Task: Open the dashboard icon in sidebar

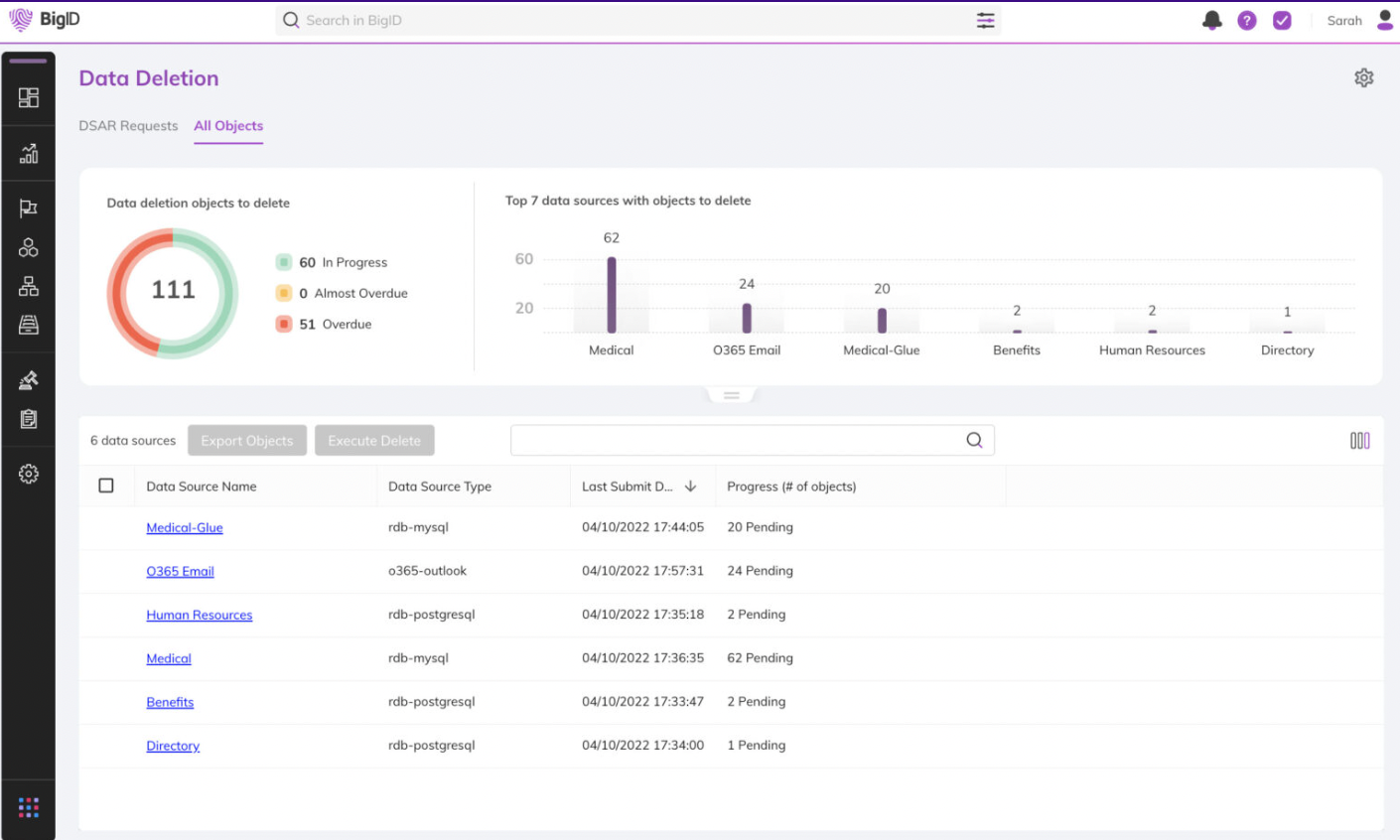Action: (x=29, y=97)
